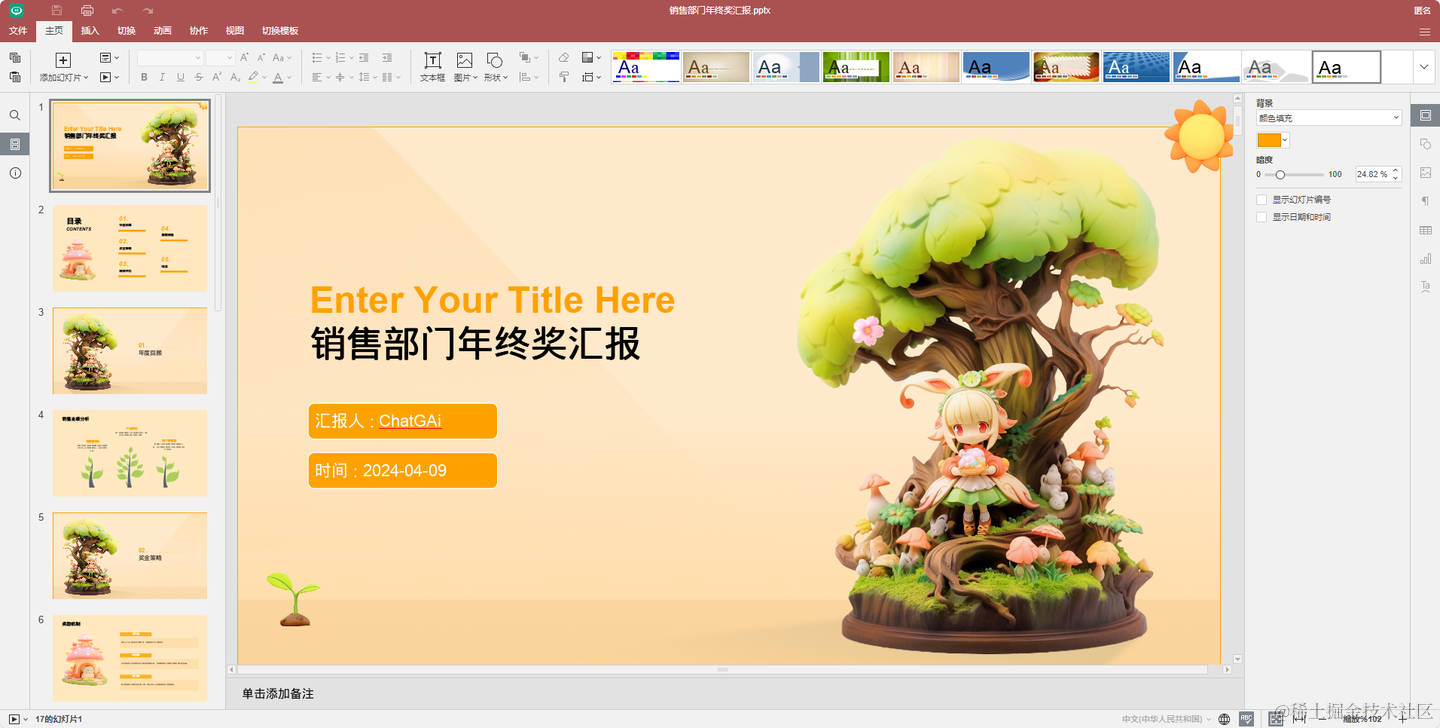The height and width of the screenshot is (728, 1440).
Task: Switch to the 切换 tab
Action: click(126, 31)
